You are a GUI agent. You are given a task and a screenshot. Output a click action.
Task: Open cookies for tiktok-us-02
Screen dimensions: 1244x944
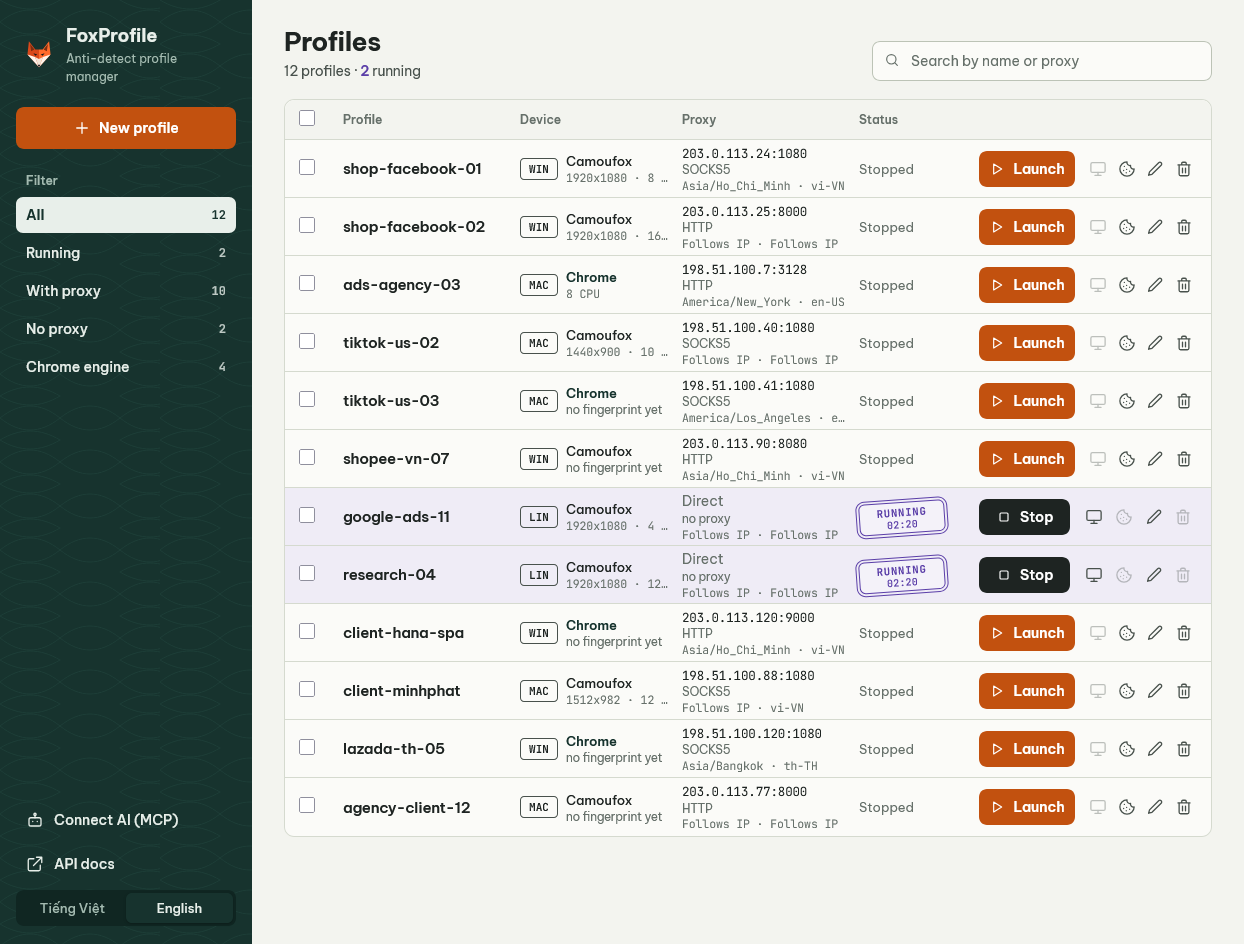coord(1126,343)
